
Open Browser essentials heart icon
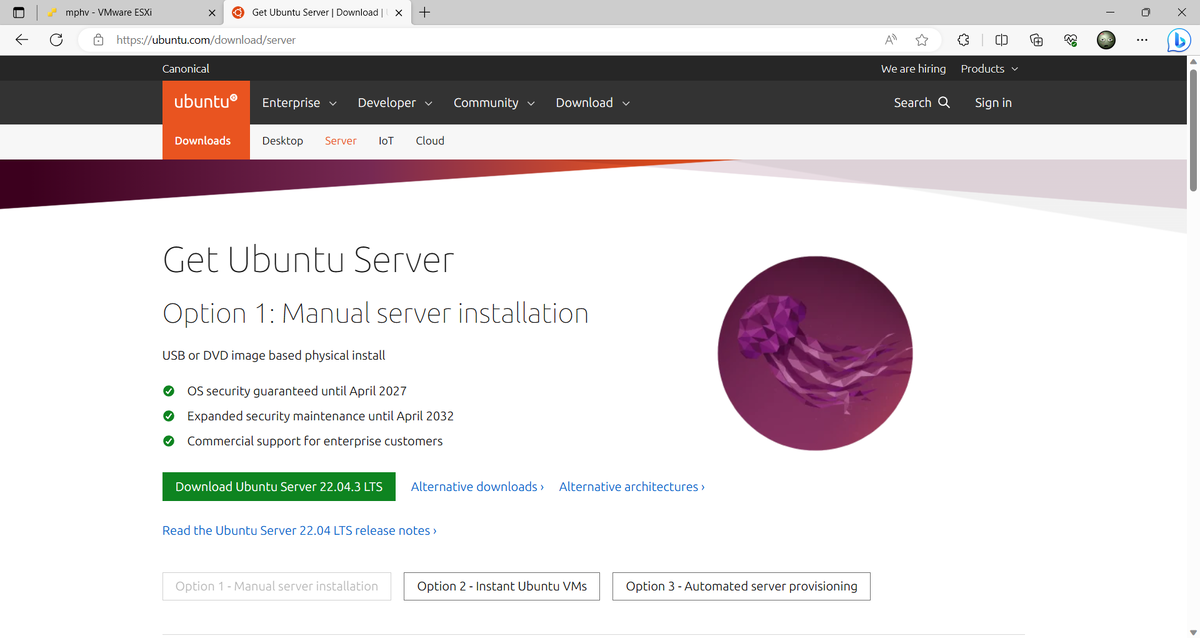[x=1070, y=40]
